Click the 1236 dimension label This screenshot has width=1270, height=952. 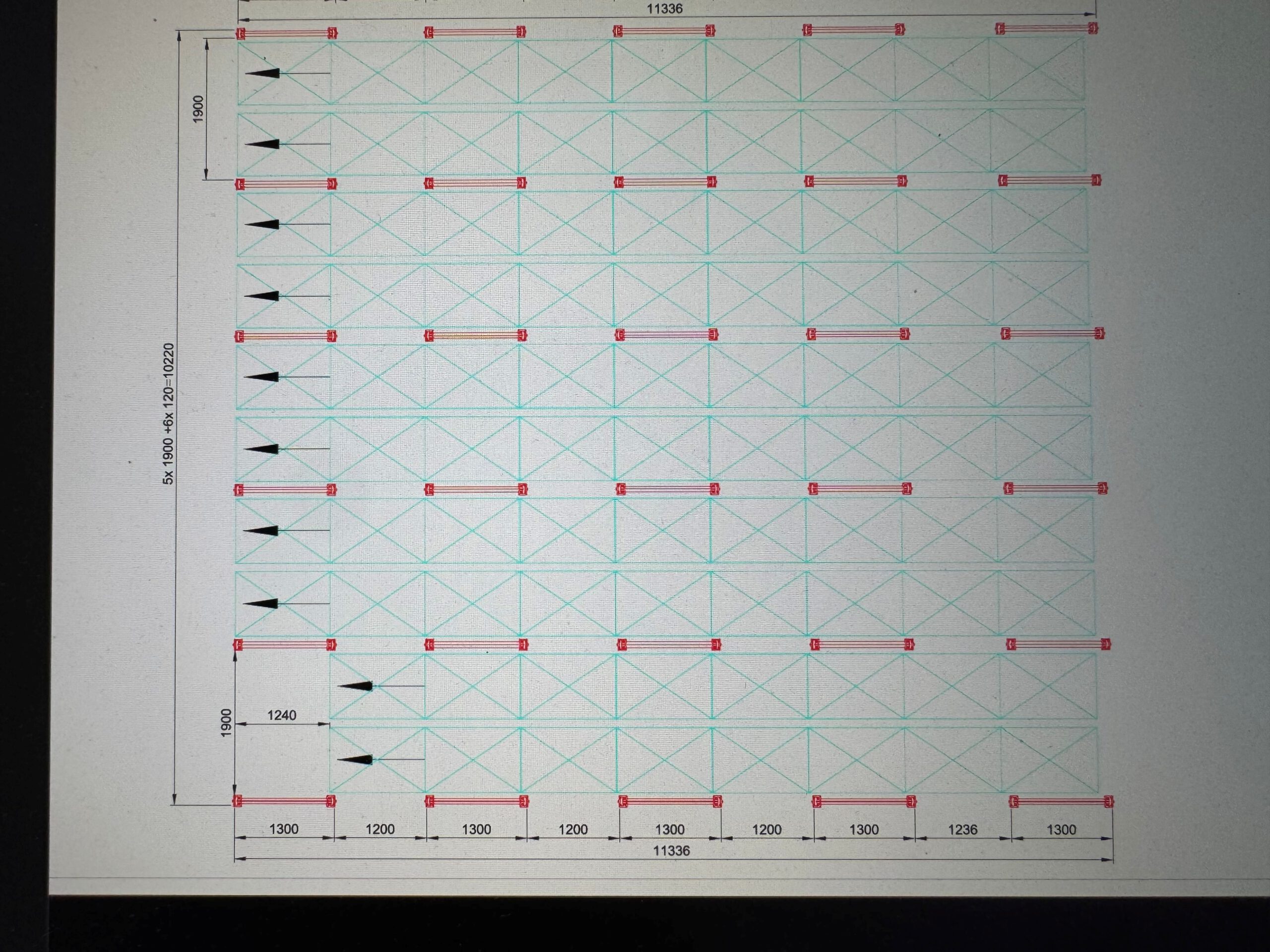pos(962,830)
